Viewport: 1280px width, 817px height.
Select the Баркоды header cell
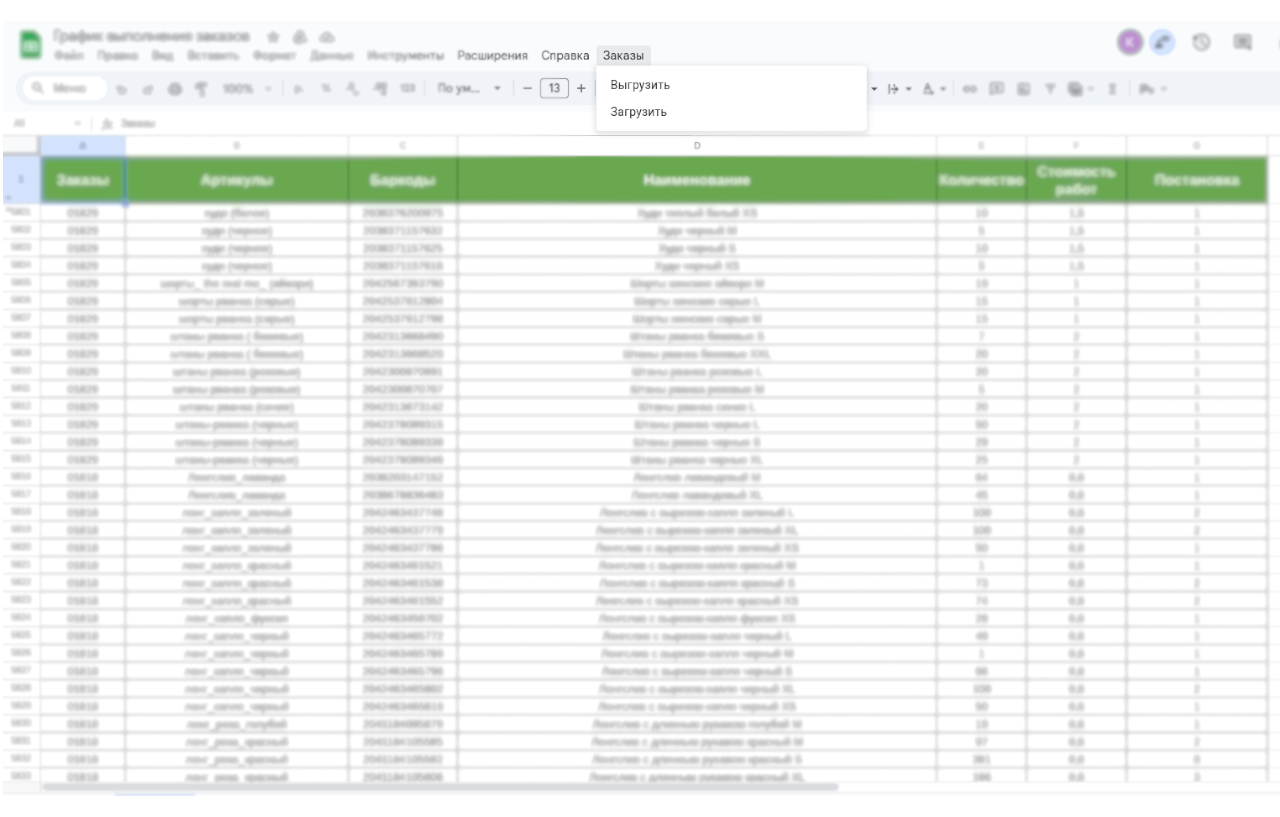point(403,181)
